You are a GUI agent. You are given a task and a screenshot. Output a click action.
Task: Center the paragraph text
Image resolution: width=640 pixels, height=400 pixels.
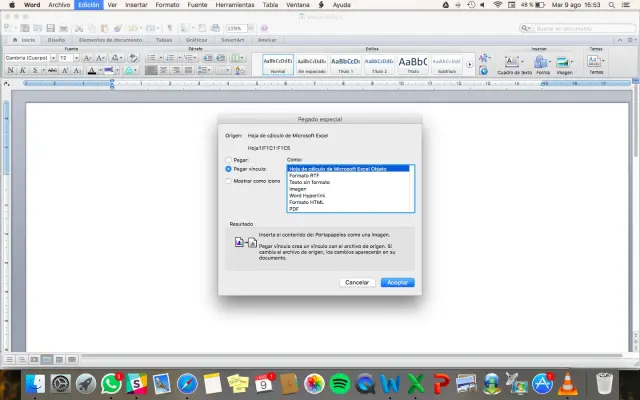pos(163,70)
